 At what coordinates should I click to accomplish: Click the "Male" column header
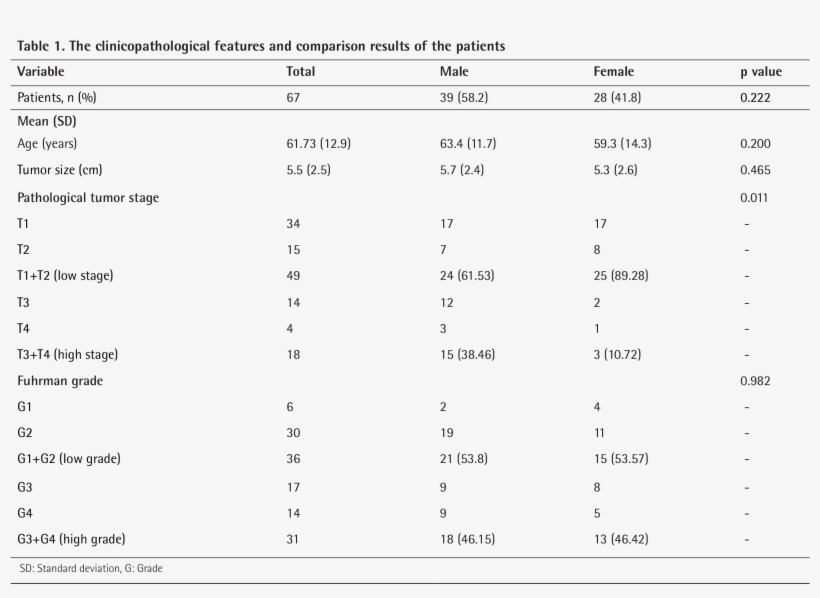(x=454, y=72)
